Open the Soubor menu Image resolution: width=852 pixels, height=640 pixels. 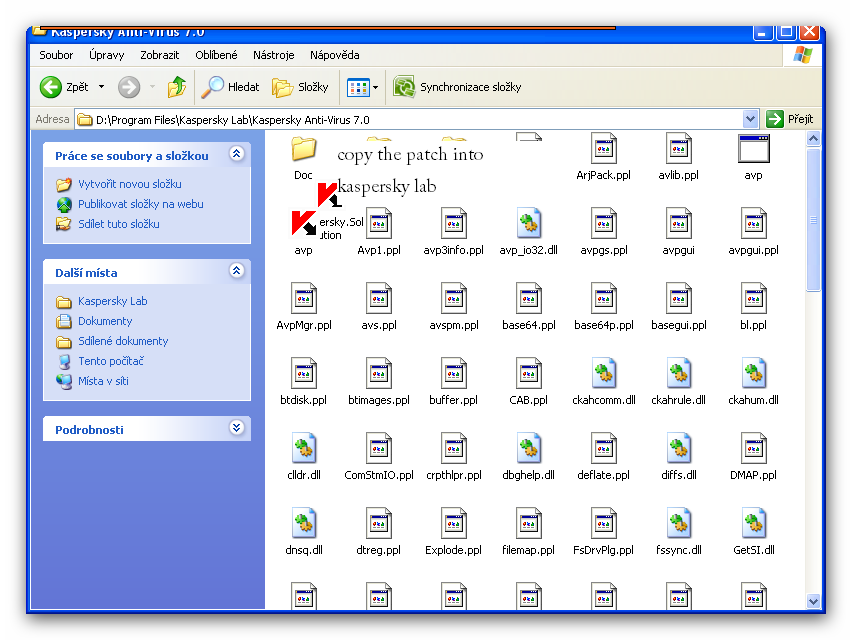click(56, 55)
